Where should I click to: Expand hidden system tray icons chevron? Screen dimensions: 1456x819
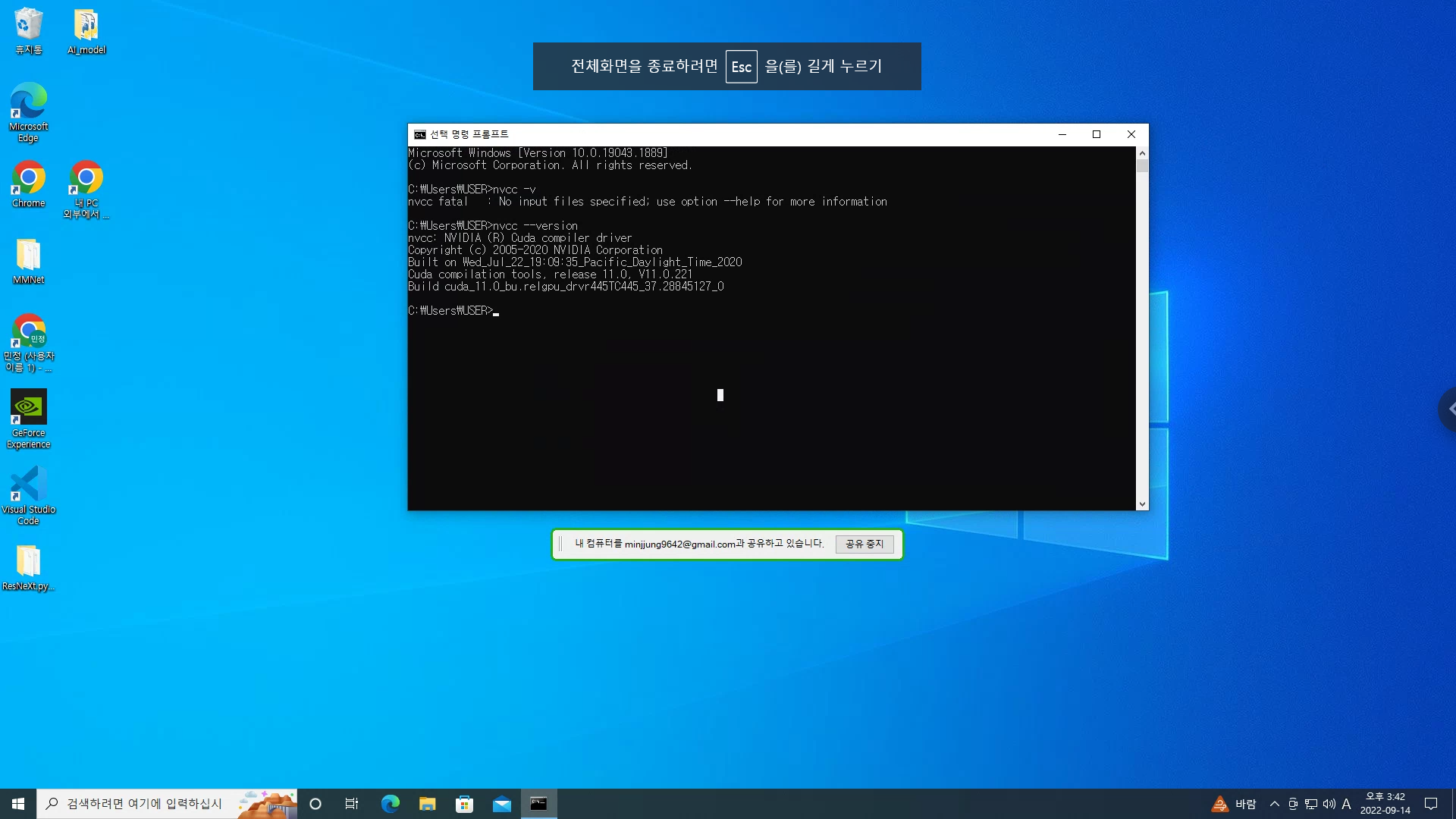(1274, 804)
